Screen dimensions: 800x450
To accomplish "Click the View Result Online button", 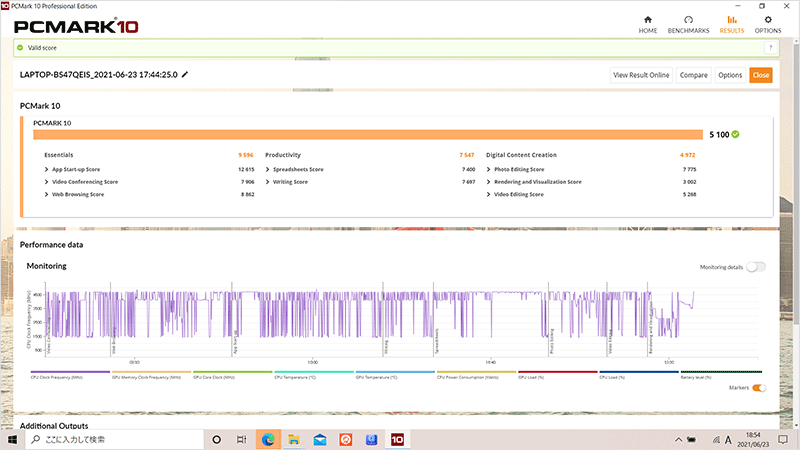I will 641,75.
